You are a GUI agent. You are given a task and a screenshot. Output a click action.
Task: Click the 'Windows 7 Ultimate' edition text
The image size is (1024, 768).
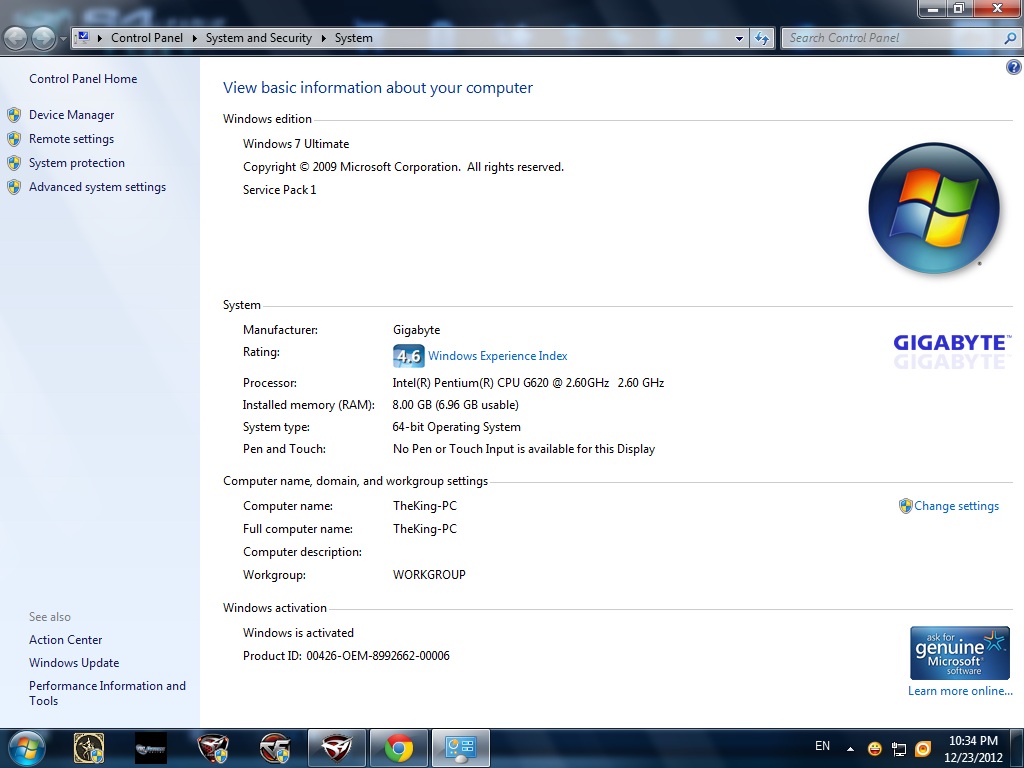296,144
